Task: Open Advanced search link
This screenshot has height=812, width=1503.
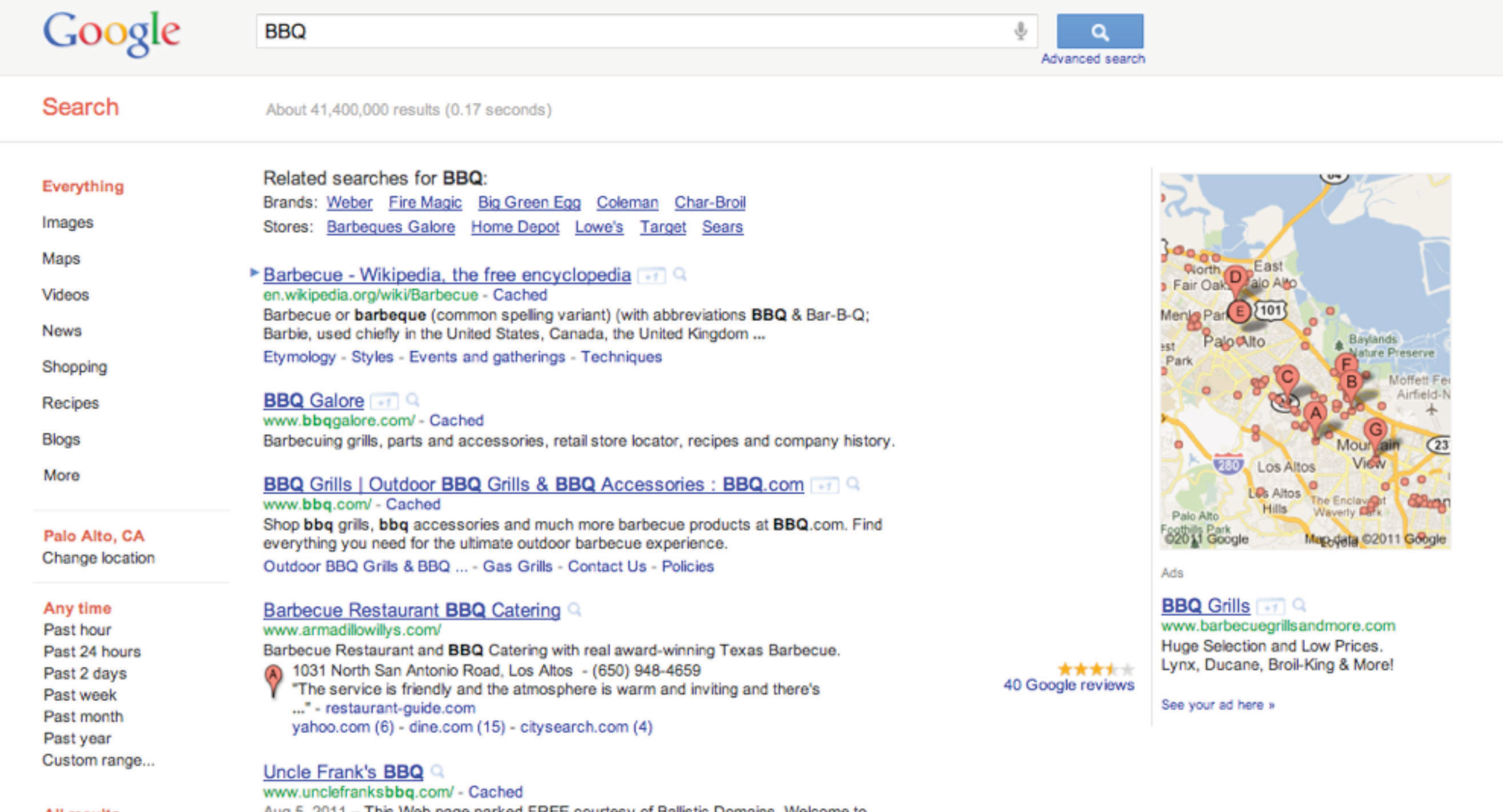Action: point(1093,59)
